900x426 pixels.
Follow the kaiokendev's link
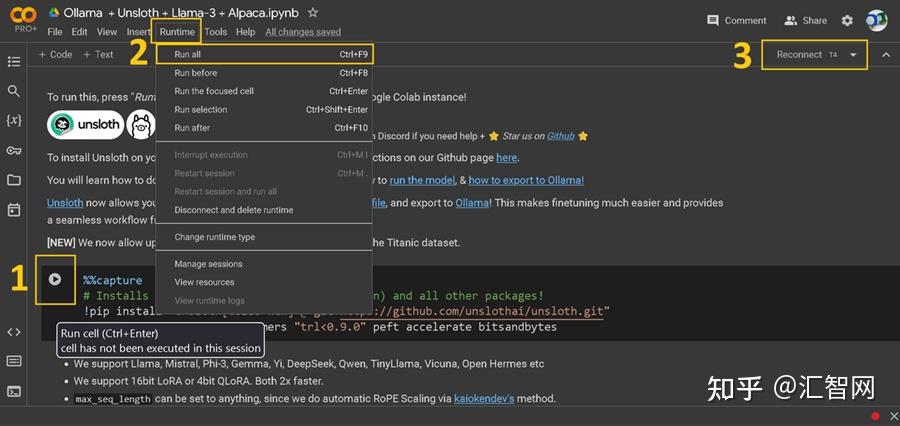(x=484, y=398)
